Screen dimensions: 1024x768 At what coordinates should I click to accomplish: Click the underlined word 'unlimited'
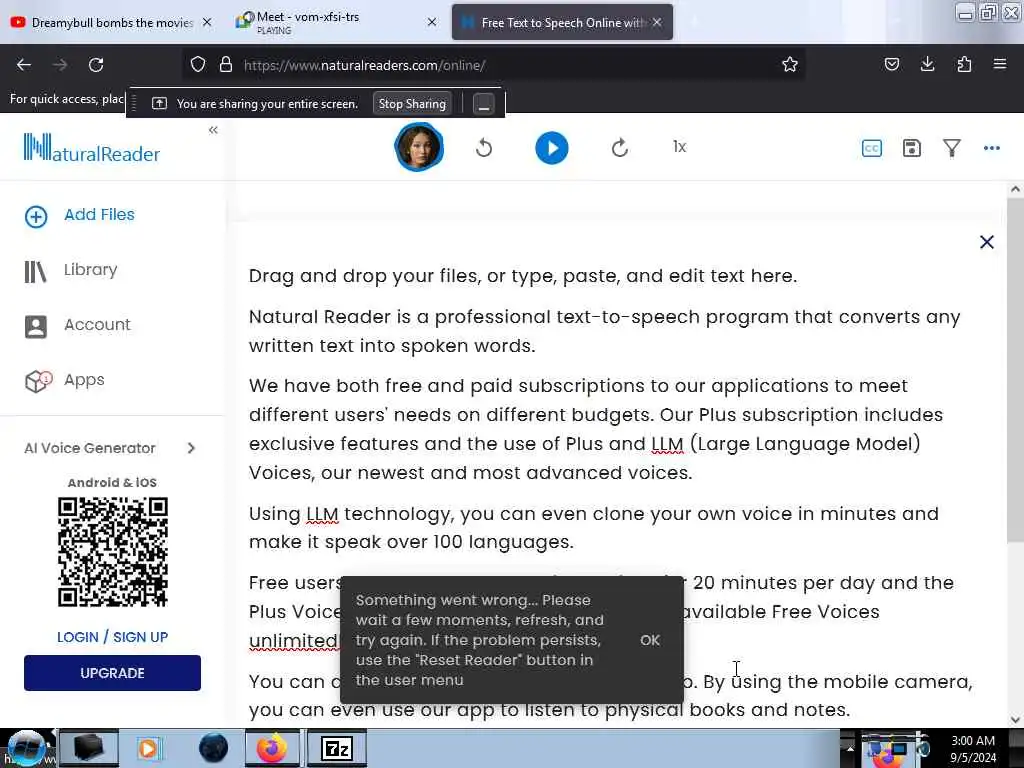[x=293, y=641]
